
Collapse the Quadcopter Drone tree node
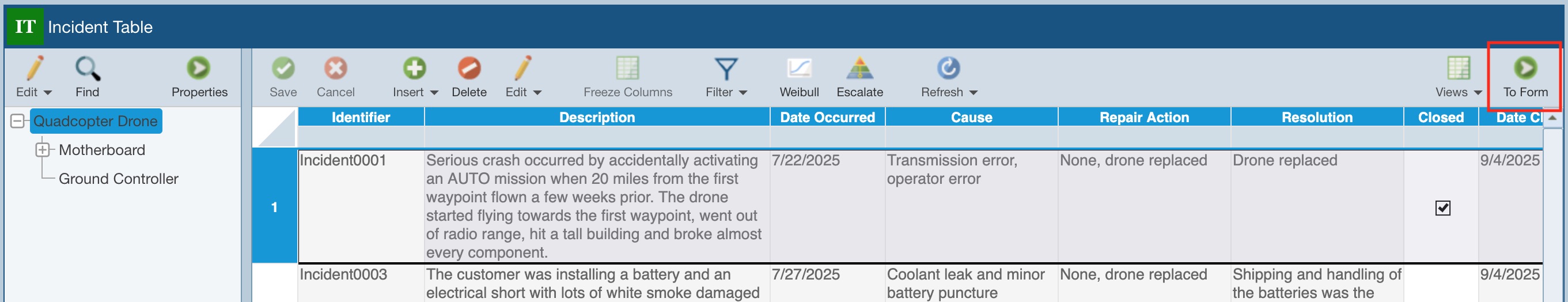click(x=18, y=121)
